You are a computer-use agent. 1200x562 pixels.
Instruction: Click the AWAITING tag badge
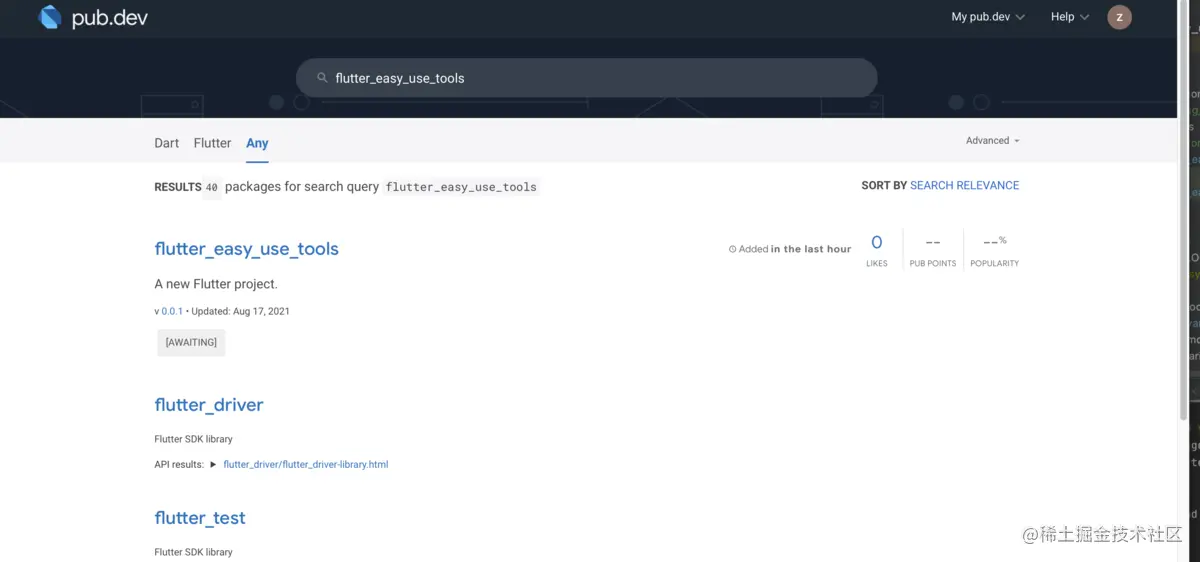click(x=191, y=343)
